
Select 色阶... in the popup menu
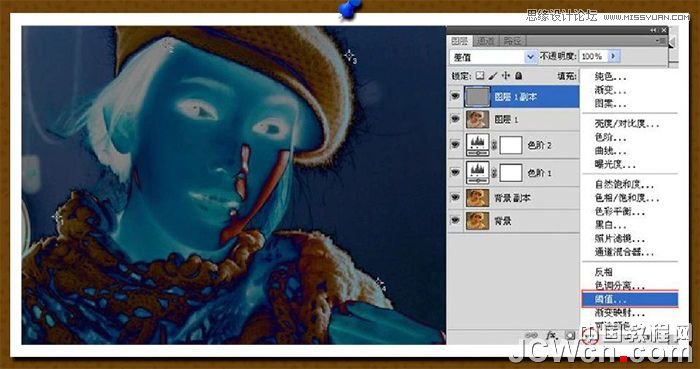click(610, 137)
